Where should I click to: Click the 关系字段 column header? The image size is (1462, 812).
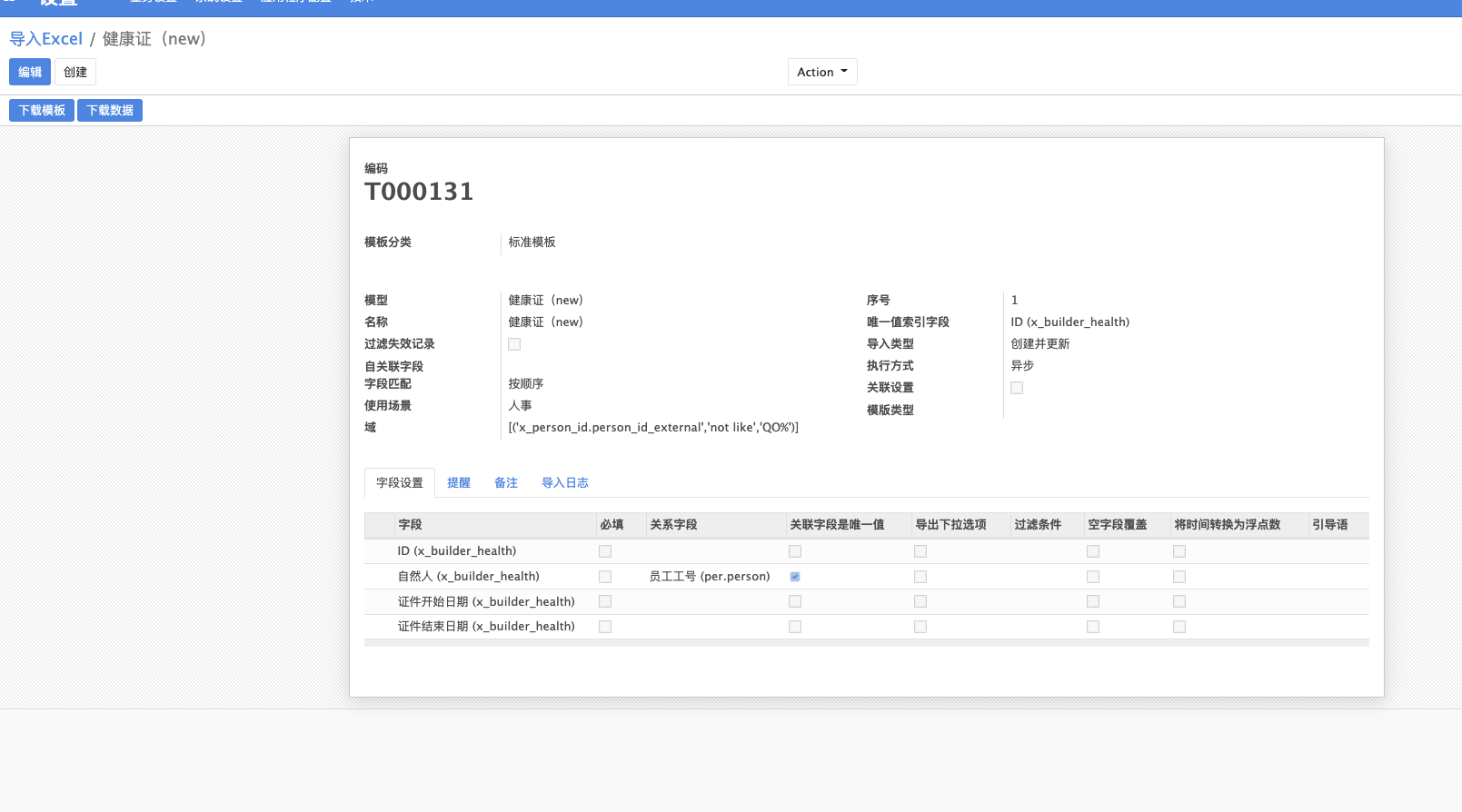tap(673, 525)
